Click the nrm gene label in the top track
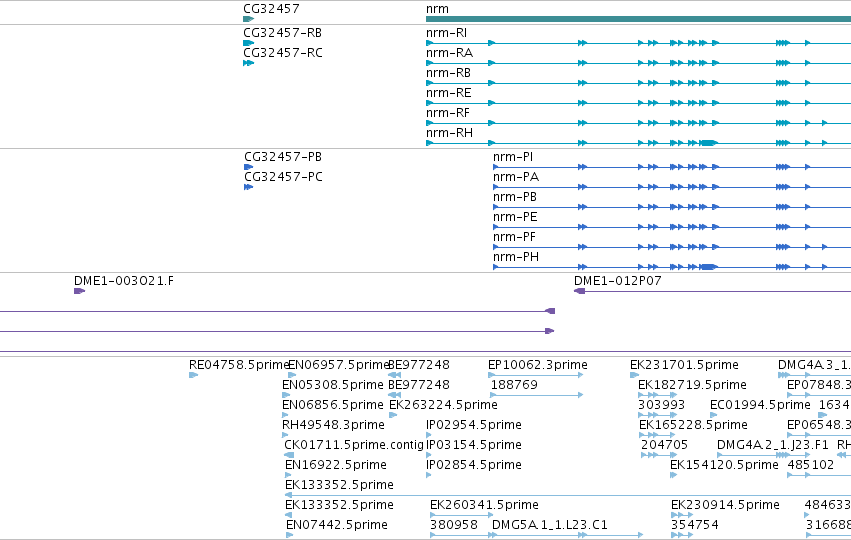Image resolution: width=851 pixels, height=540 pixels. point(437,9)
